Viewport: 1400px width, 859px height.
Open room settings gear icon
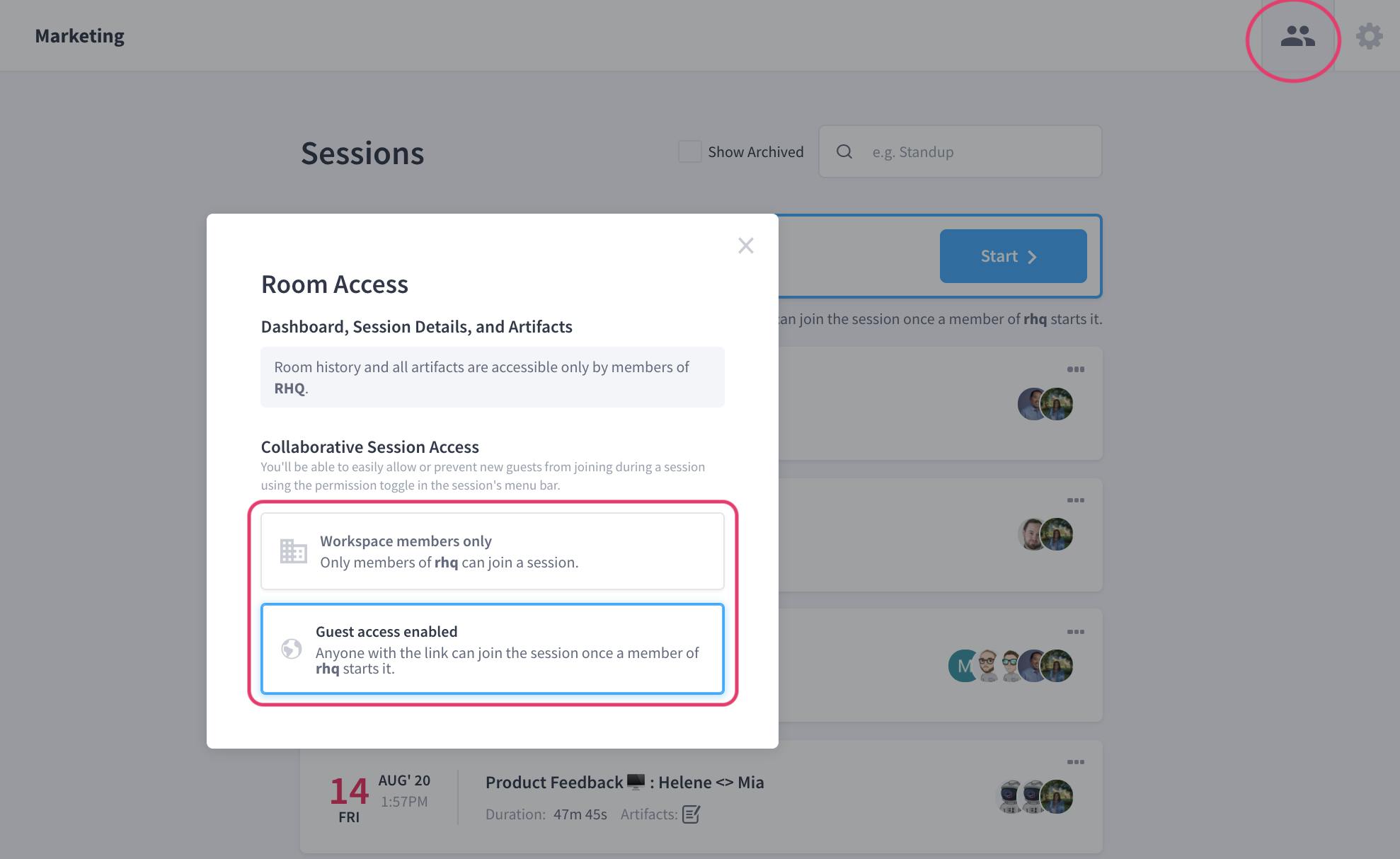[1370, 36]
